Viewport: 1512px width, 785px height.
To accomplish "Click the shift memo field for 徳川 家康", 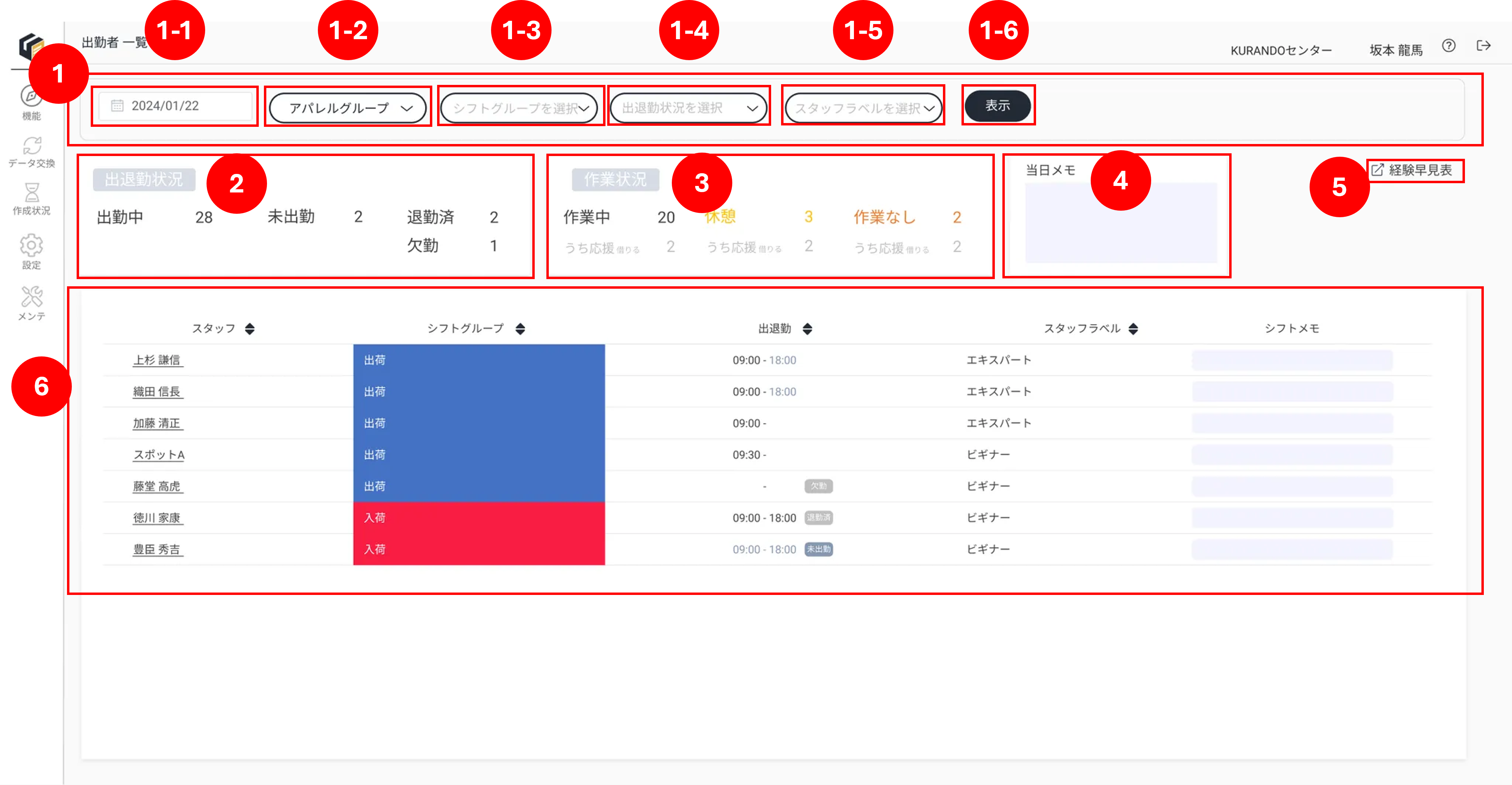I will tap(1292, 518).
